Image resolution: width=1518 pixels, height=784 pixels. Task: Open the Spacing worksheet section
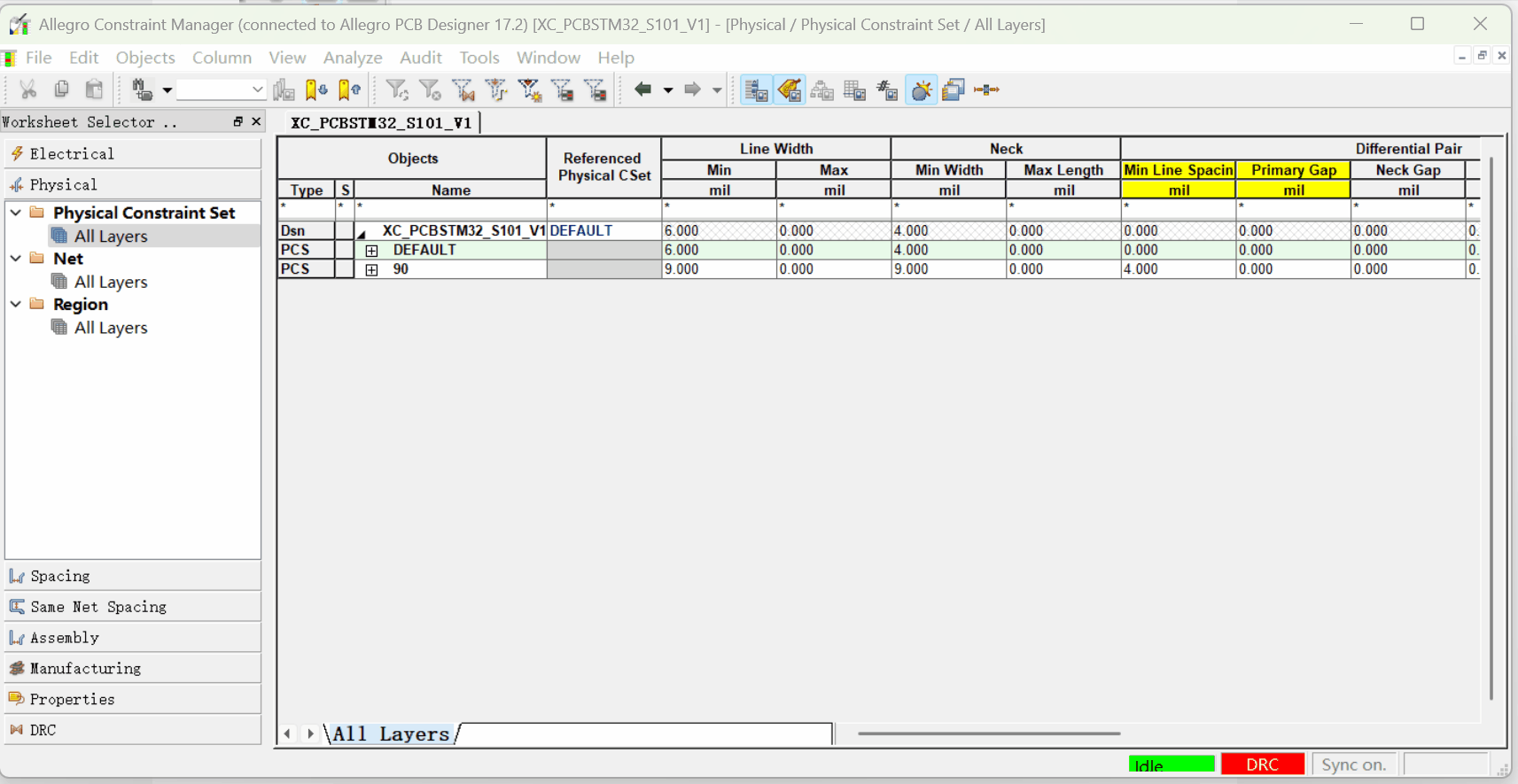(133, 576)
